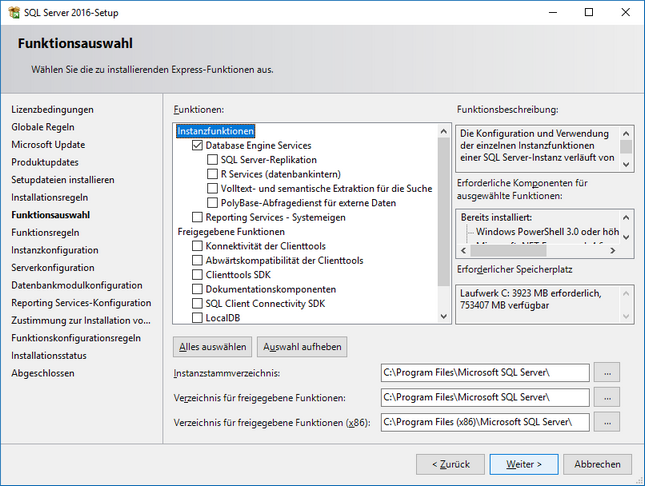
Task: Select Installationsregeln step
Action: [50, 198]
